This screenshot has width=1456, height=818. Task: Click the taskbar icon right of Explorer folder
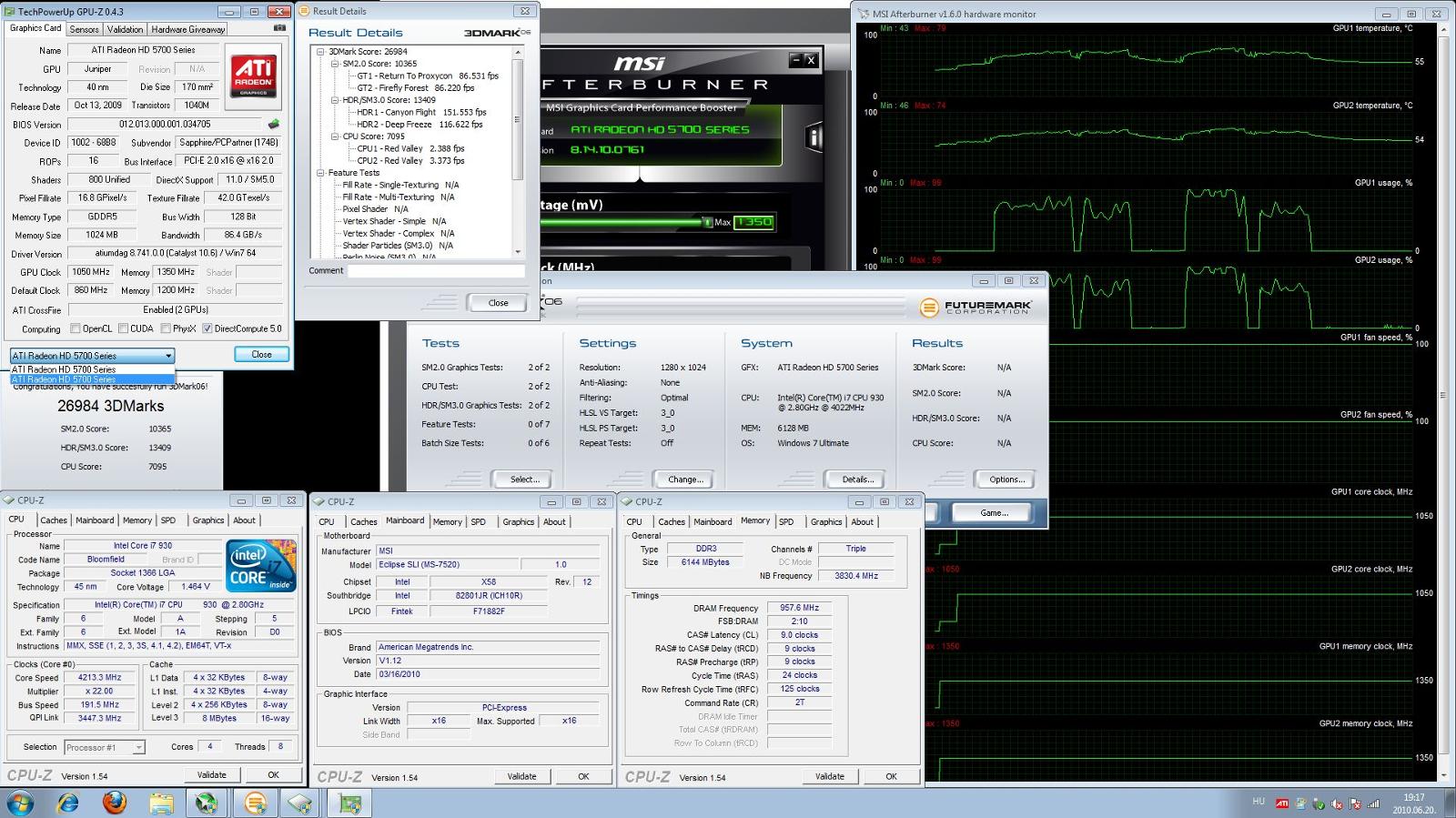coord(207,803)
